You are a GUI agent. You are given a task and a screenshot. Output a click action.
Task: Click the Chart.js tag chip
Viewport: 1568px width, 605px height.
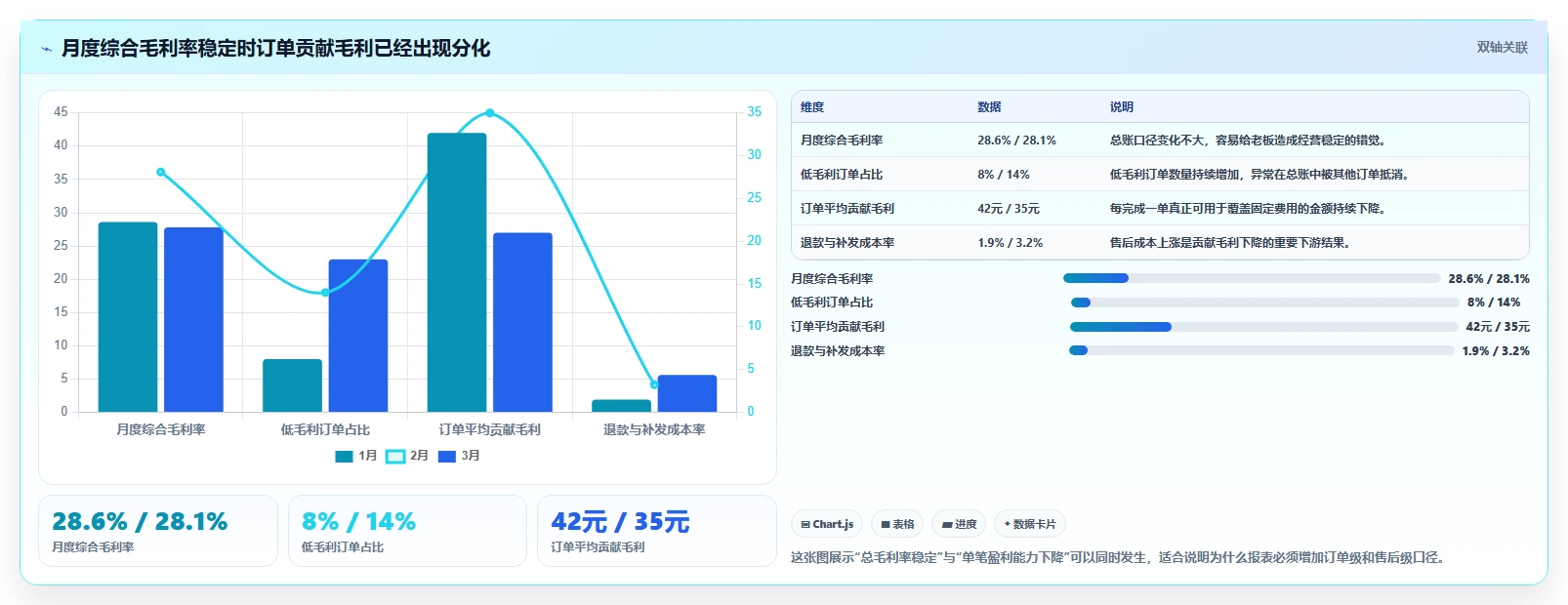tap(827, 524)
